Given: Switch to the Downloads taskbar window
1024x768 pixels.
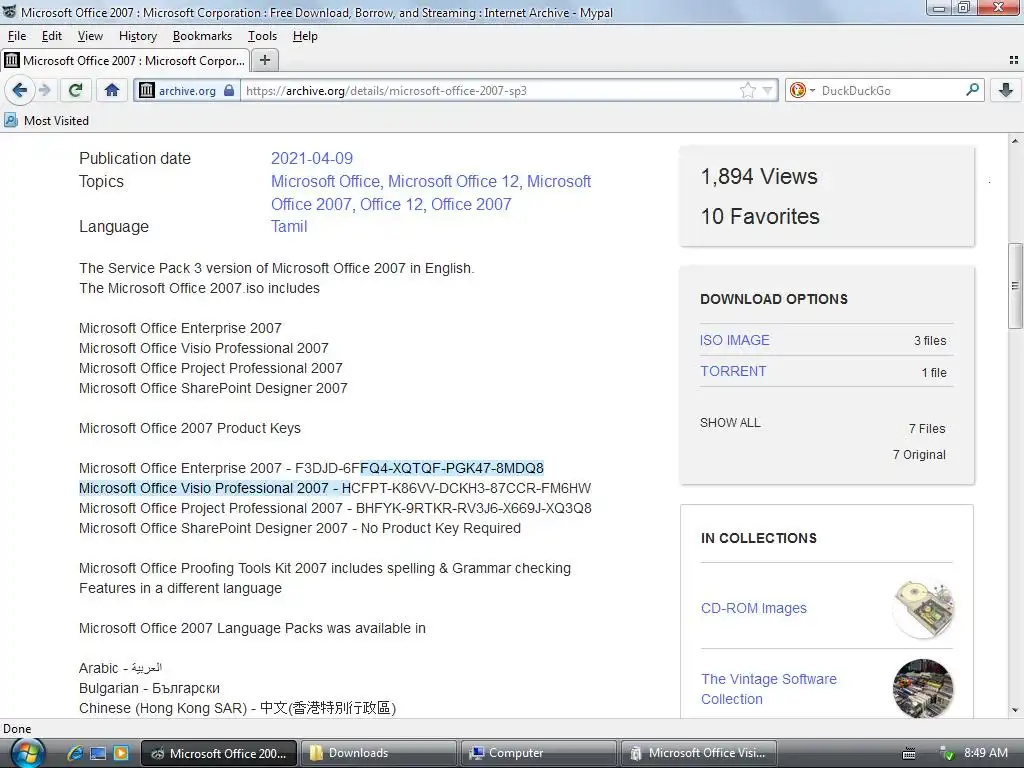Looking at the screenshot, I should (x=379, y=753).
